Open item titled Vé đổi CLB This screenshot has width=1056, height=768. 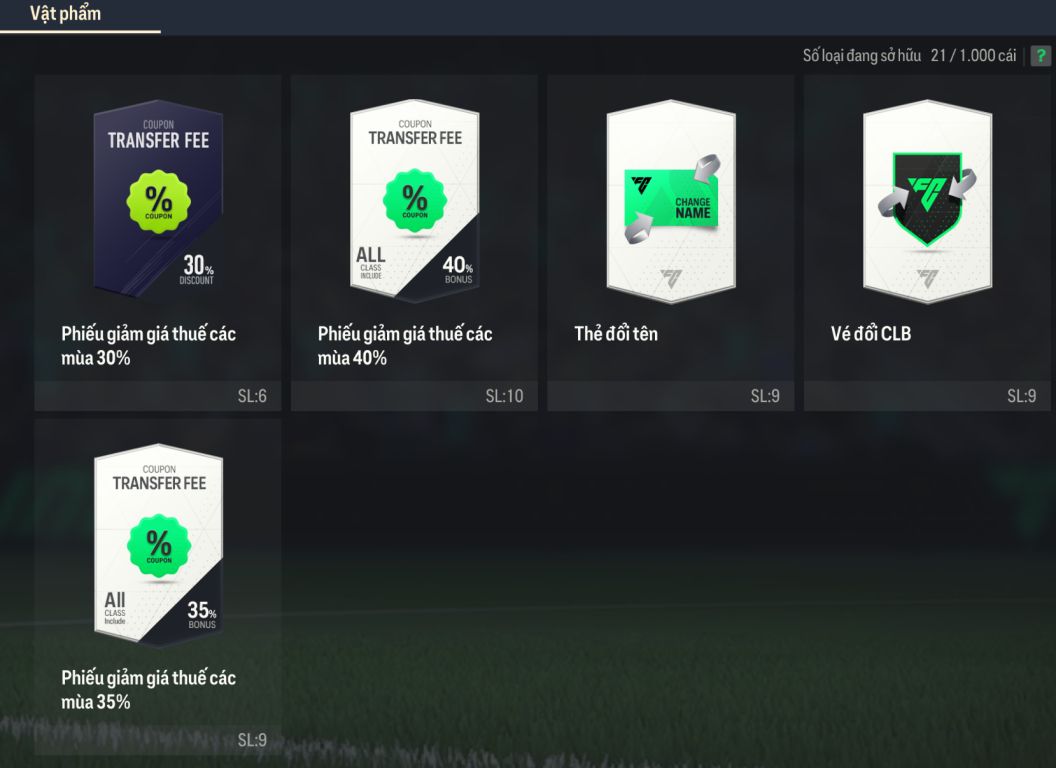coord(870,333)
